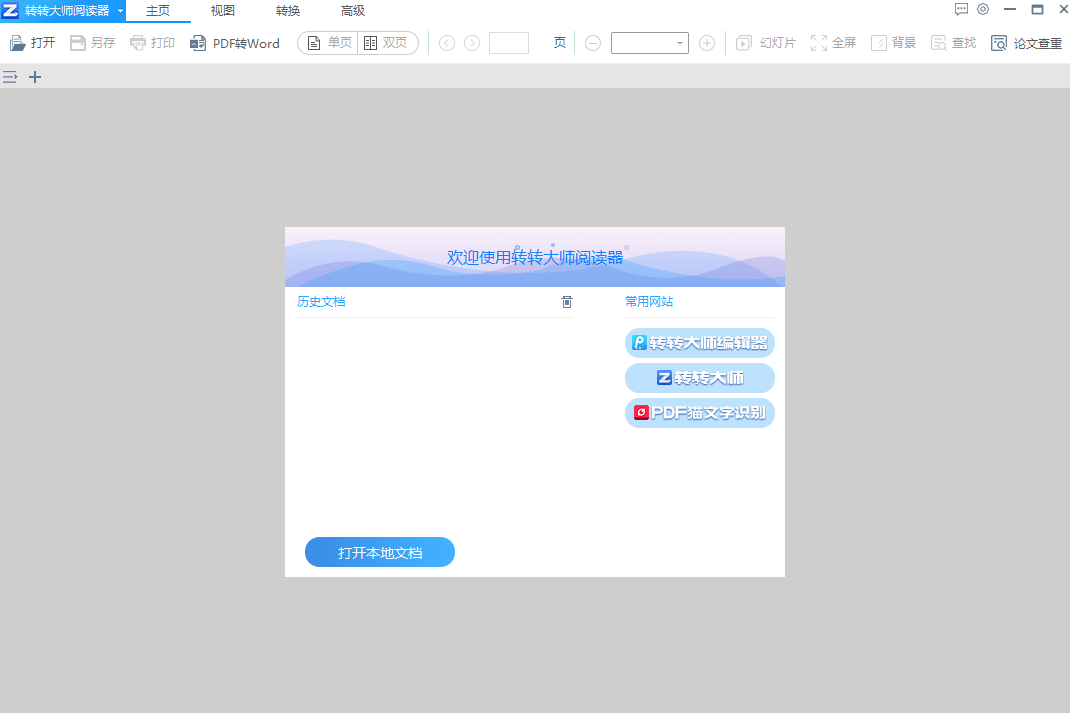The image size is (1070, 713).
Task: Zoom in with the plus icon
Action: (707, 43)
